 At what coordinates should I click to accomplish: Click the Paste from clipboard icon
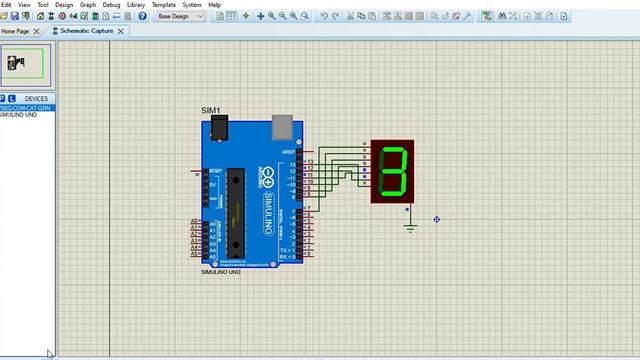372,16
